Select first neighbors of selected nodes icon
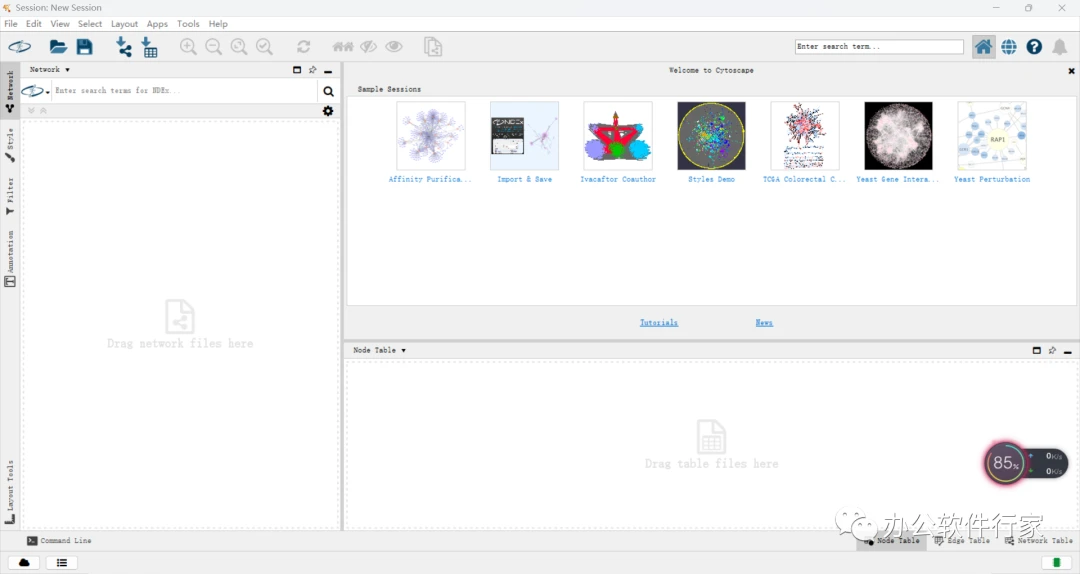1080x574 pixels. click(343, 47)
